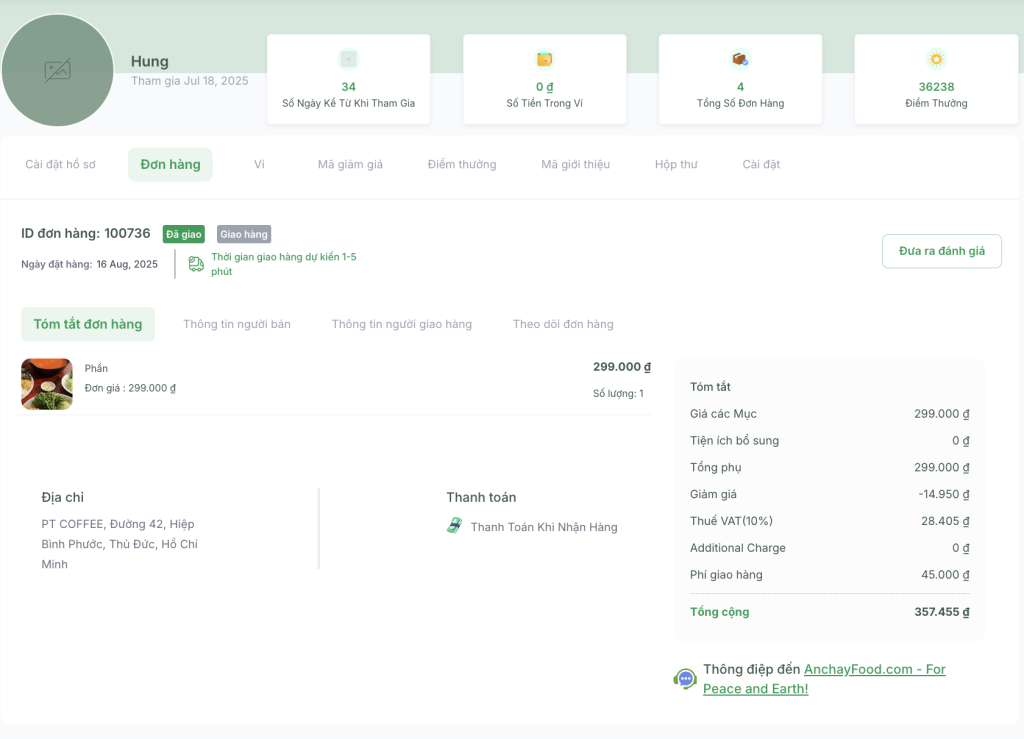
Task: Click the chat support headset icon
Action: (685, 679)
